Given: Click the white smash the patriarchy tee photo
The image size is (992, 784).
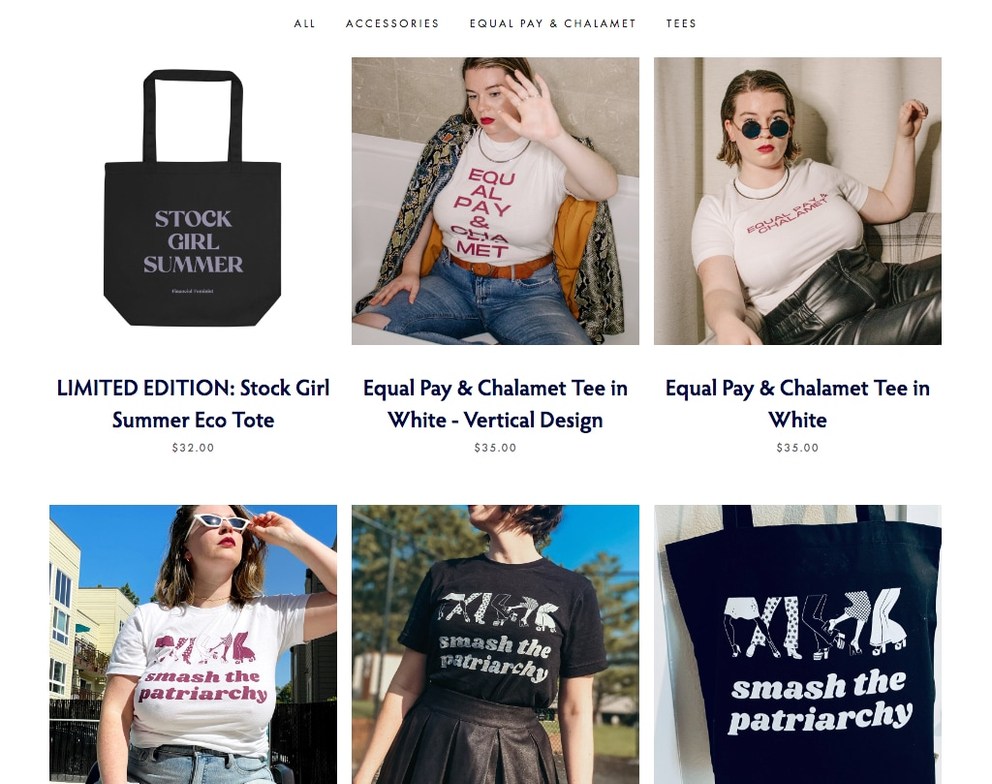Looking at the screenshot, I should coord(193,644).
